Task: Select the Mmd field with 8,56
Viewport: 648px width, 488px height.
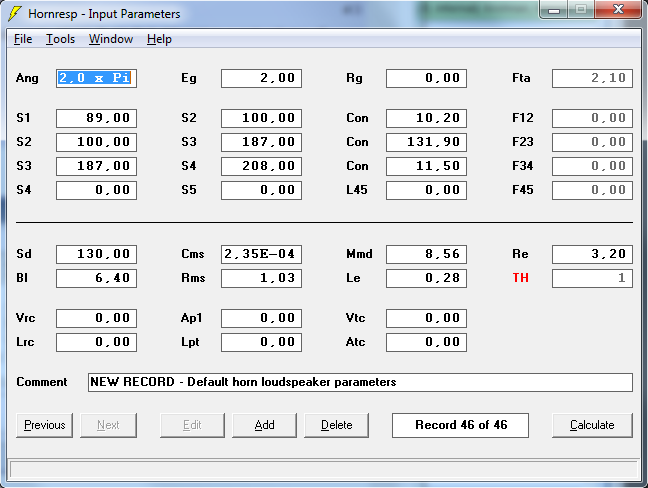Action: click(426, 254)
